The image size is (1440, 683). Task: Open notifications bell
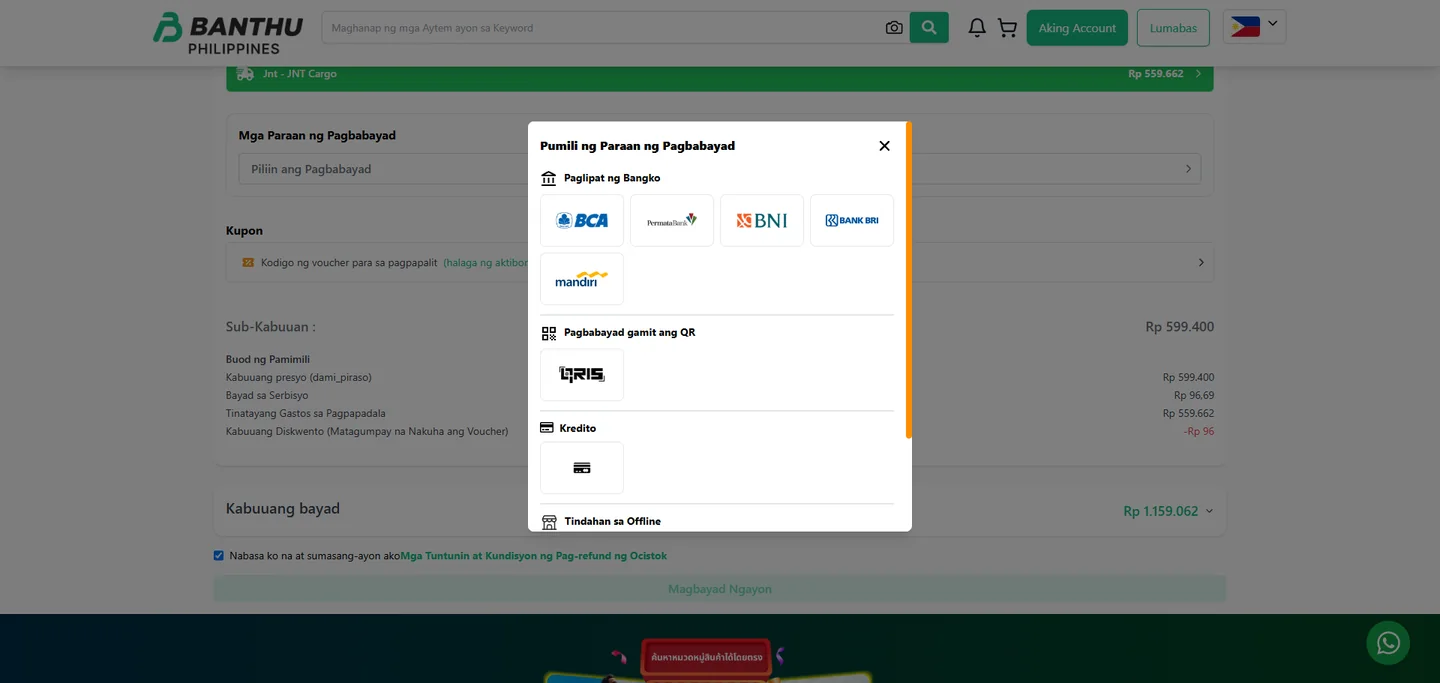pyautogui.click(x=977, y=28)
